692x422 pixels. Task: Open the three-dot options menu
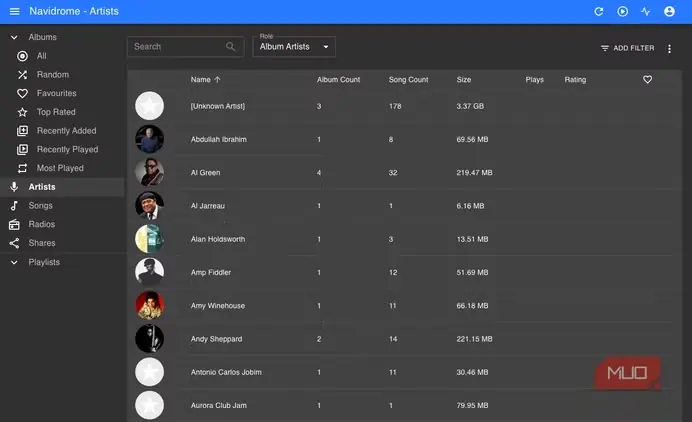coord(669,49)
